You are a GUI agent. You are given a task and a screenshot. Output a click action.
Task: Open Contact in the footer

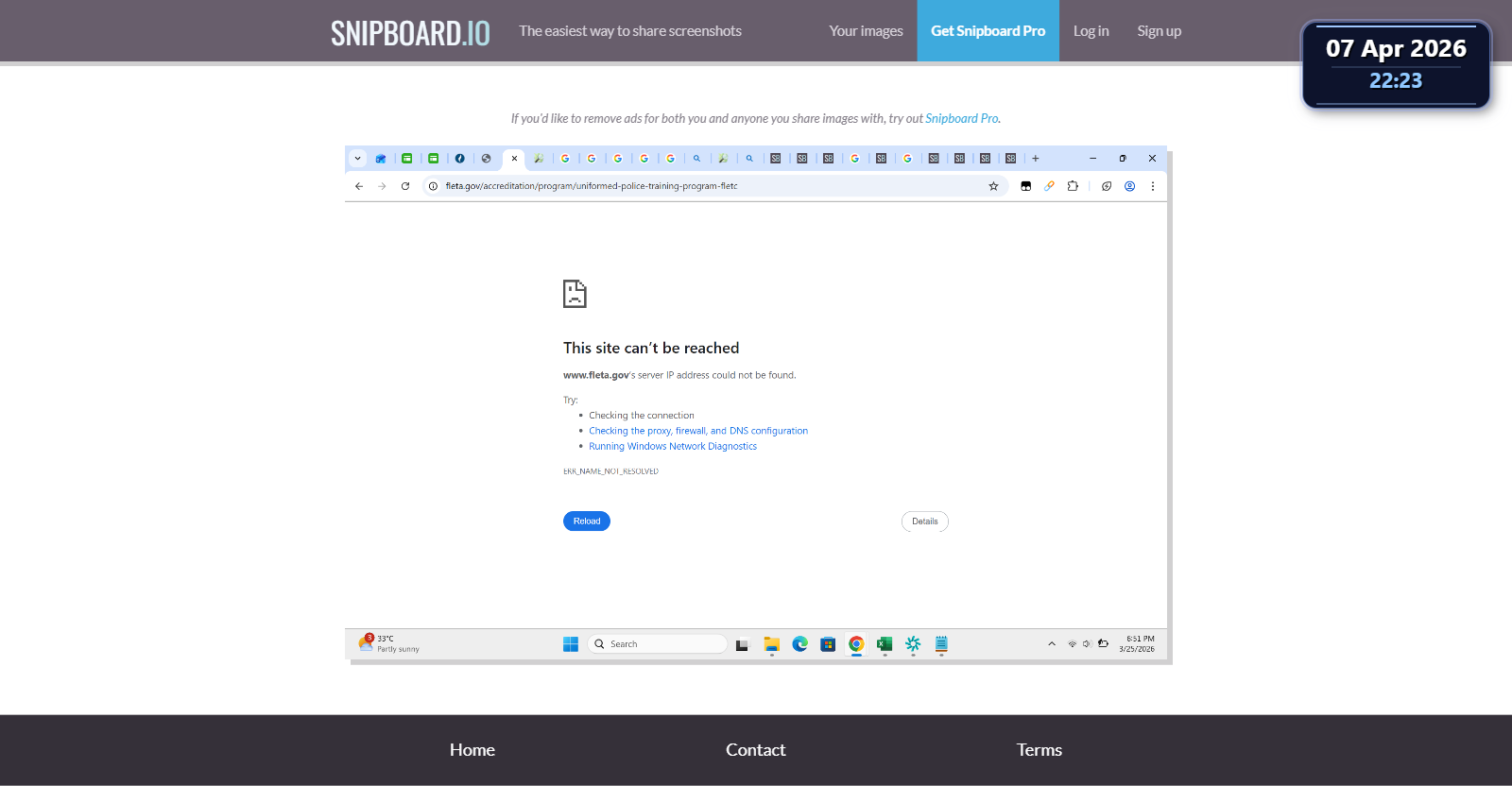point(756,750)
